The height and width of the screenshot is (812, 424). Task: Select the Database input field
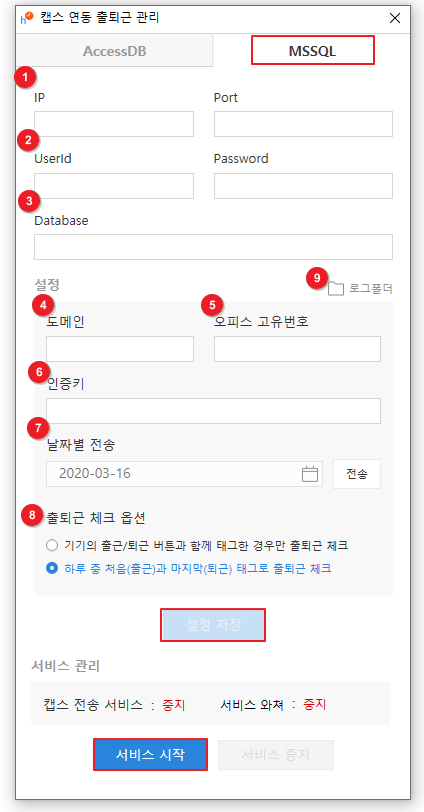(213, 246)
